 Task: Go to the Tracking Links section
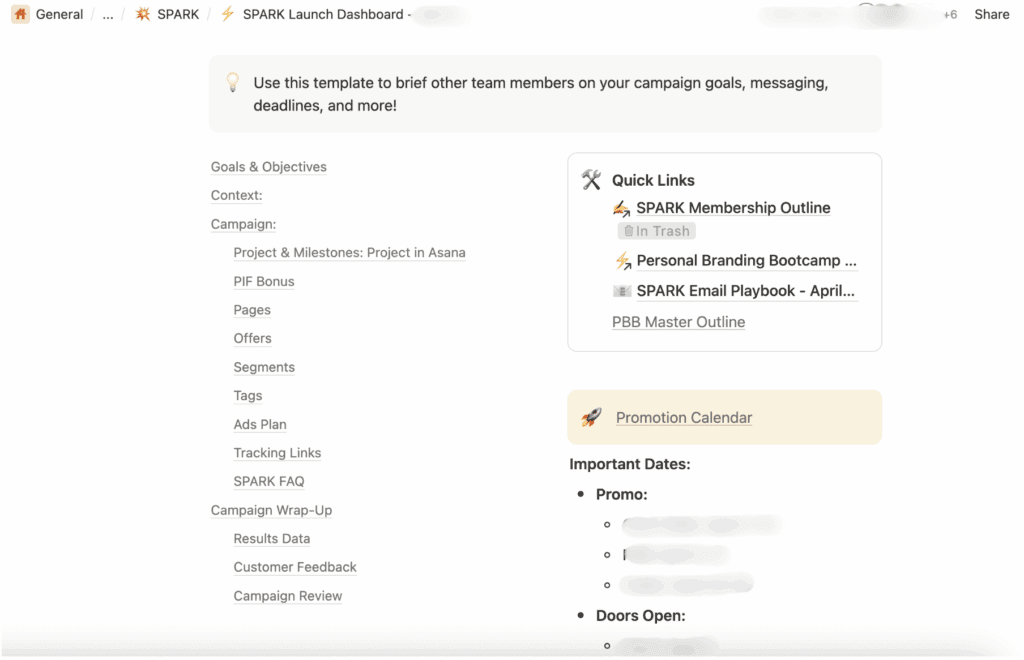pos(278,452)
